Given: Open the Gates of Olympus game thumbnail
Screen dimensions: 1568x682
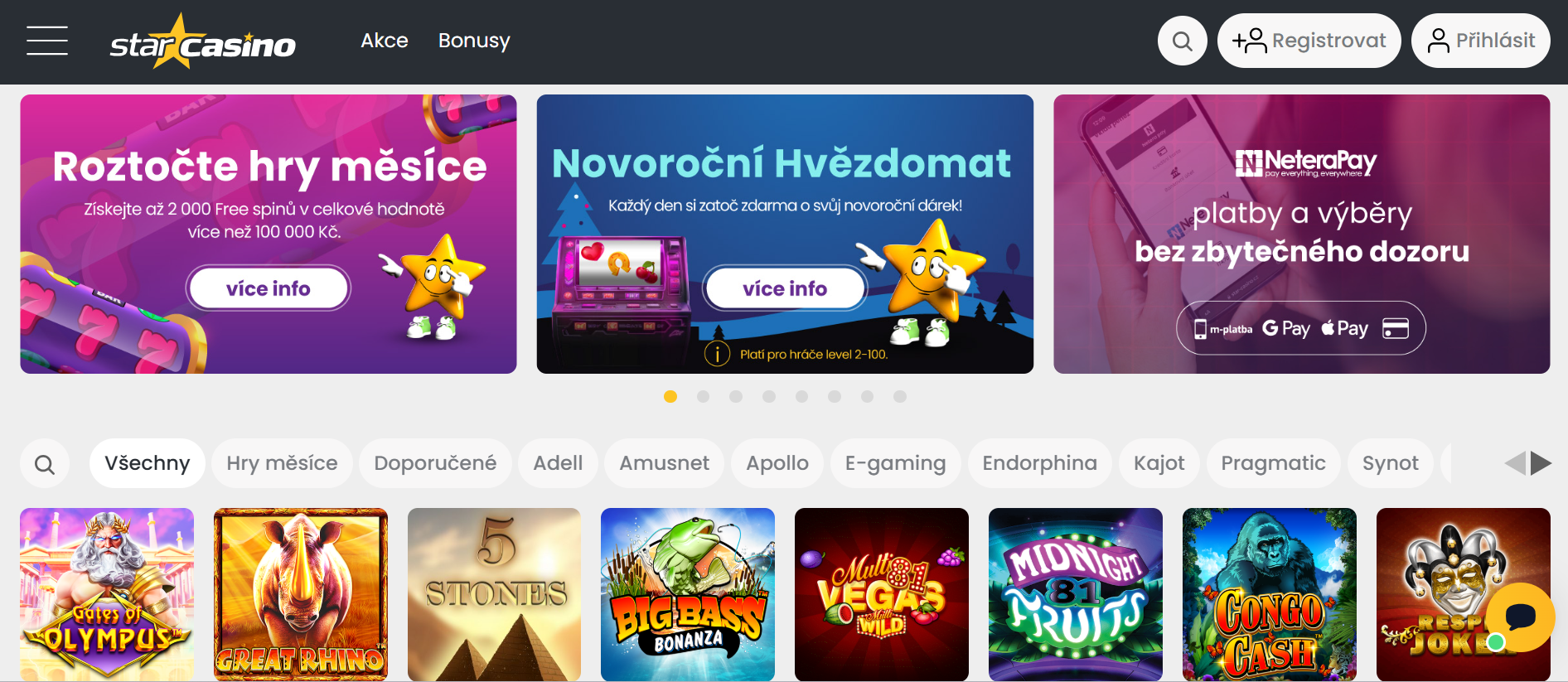Looking at the screenshot, I should 107,594.
